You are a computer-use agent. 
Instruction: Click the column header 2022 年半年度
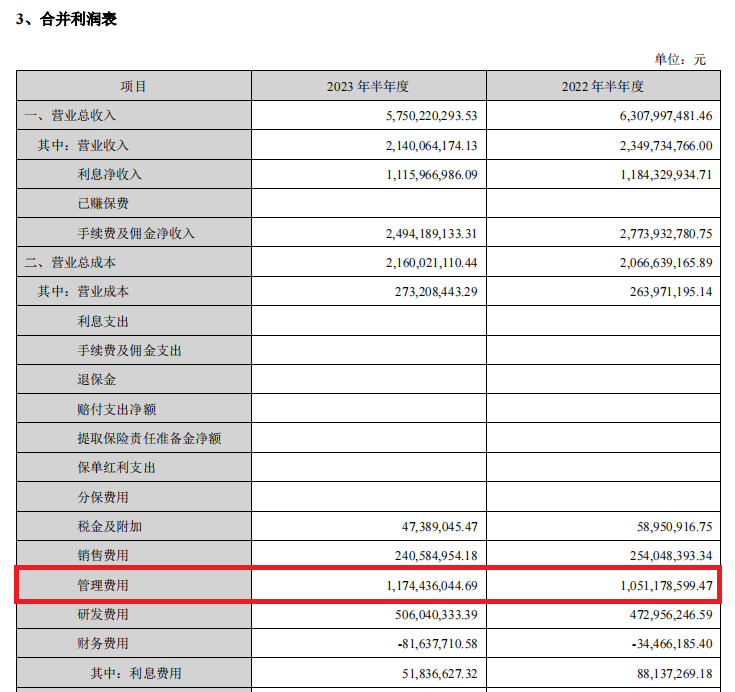[603, 86]
